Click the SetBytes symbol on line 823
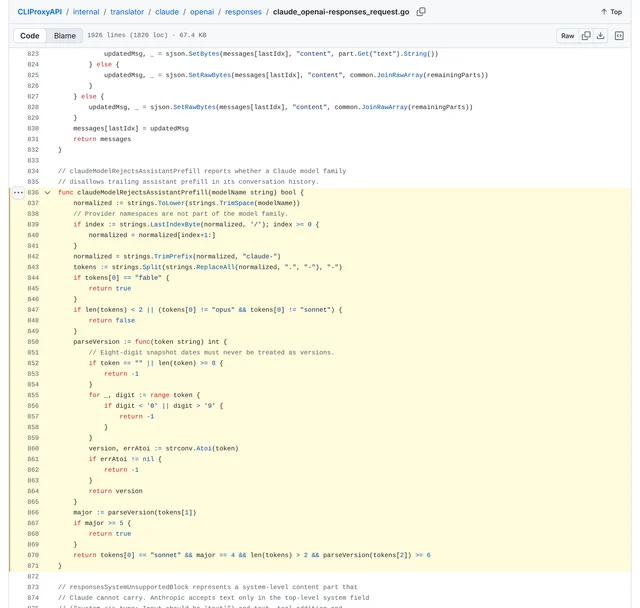640x608 pixels. 204,53
